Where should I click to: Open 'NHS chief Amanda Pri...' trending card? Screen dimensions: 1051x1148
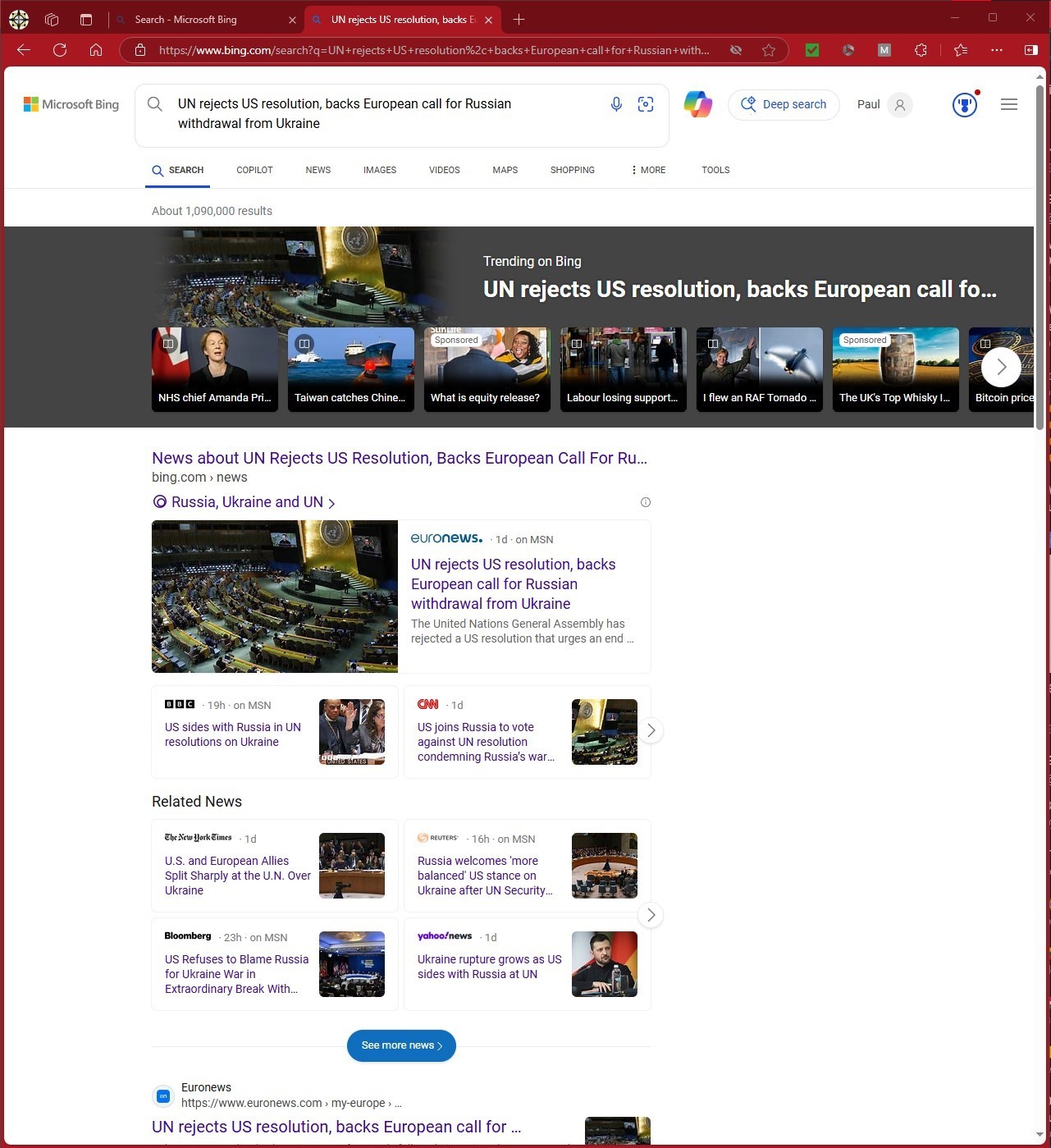(215, 369)
